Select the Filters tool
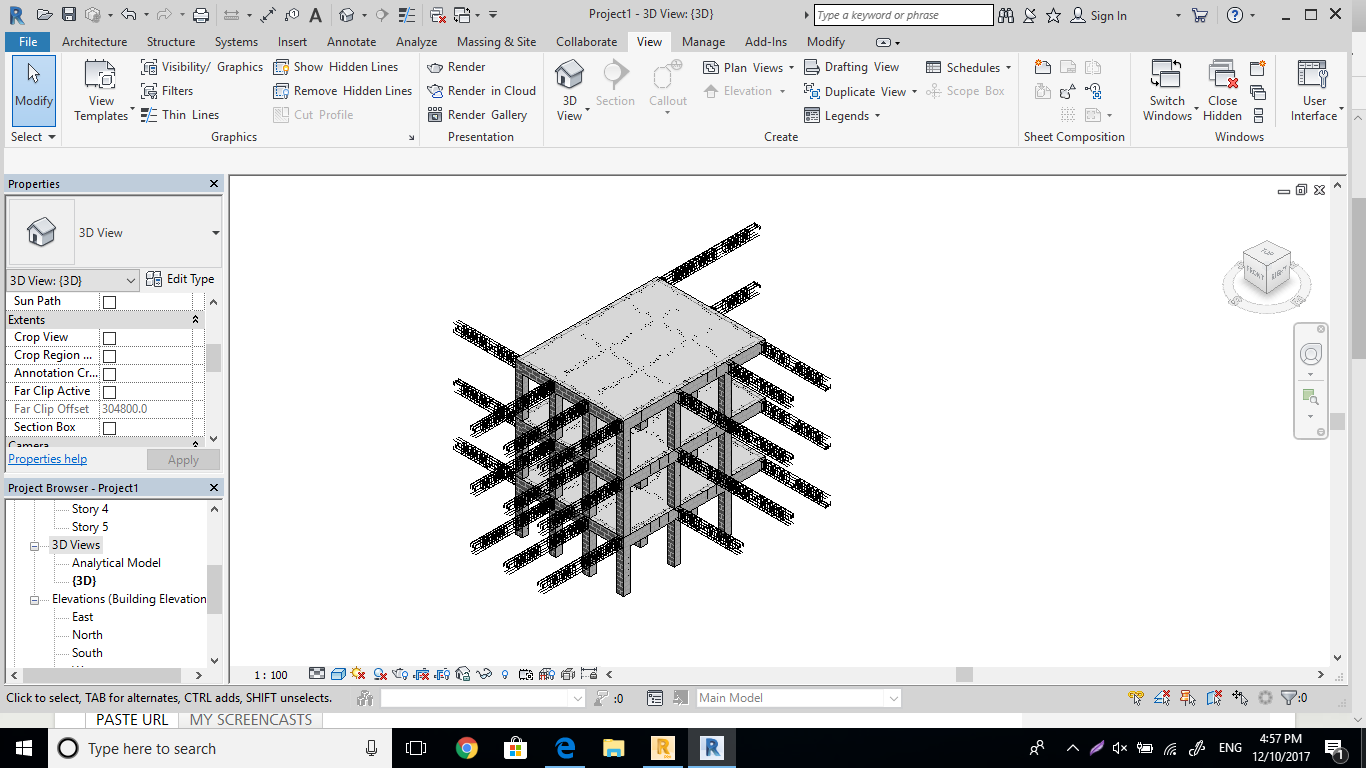Image resolution: width=1366 pixels, height=768 pixels. [x=177, y=90]
